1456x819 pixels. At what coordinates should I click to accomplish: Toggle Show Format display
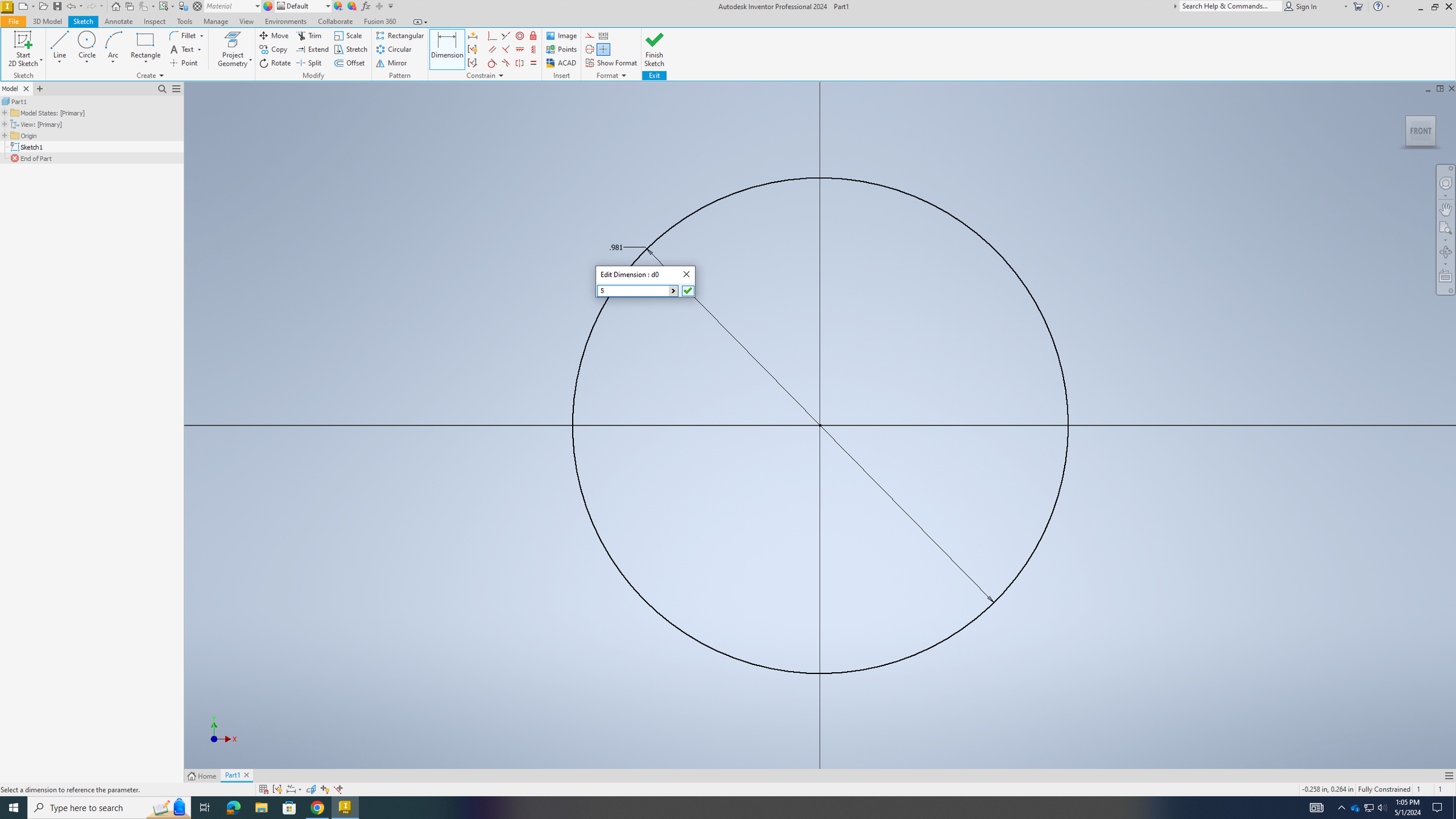(611, 63)
